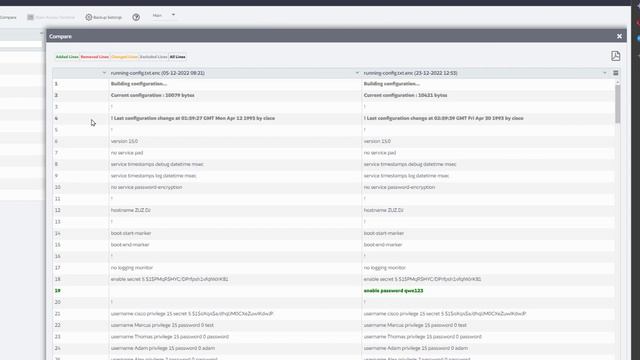Click the vertical scrollbar thumb in Compare

coord(617,104)
